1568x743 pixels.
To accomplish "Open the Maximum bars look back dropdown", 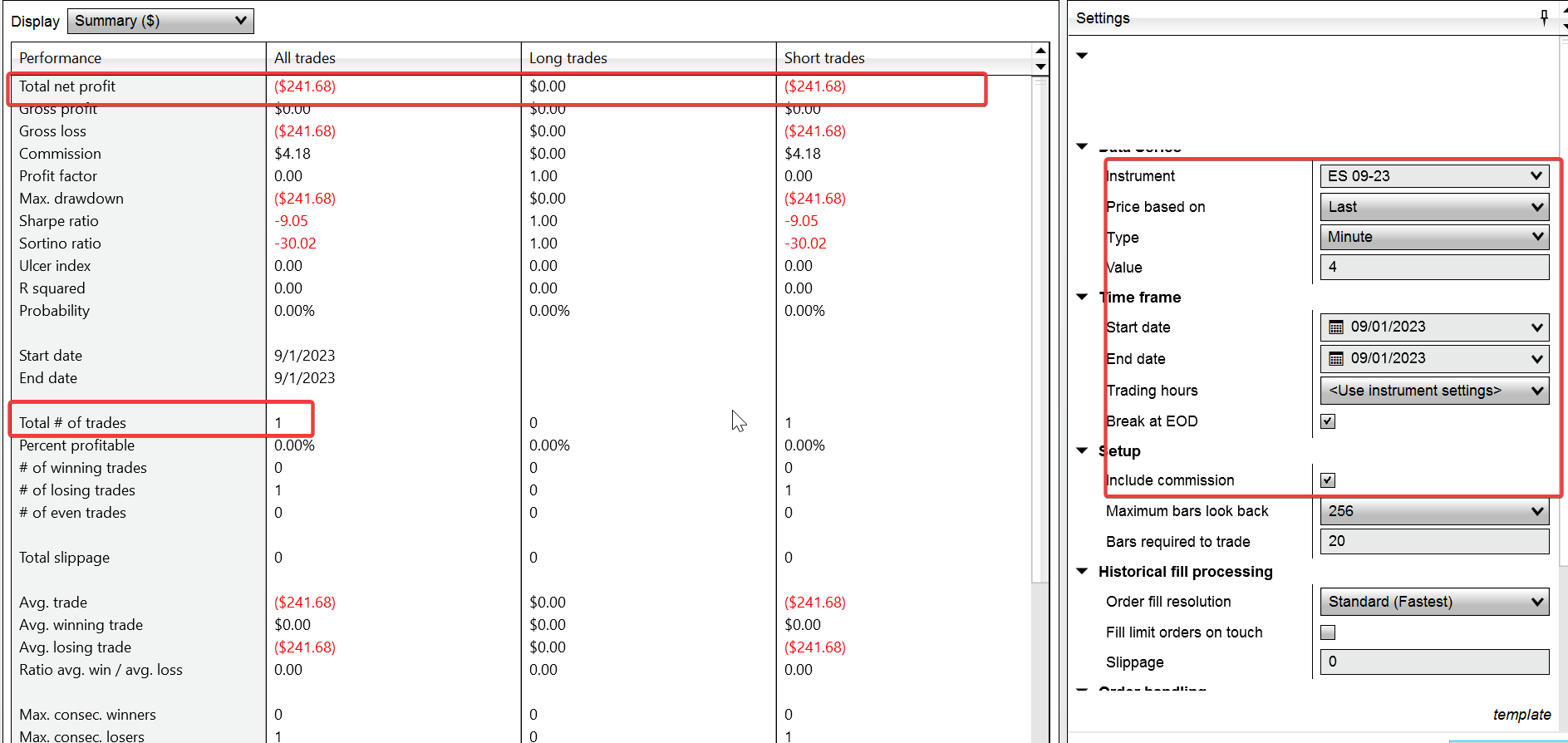I will point(1434,511).
